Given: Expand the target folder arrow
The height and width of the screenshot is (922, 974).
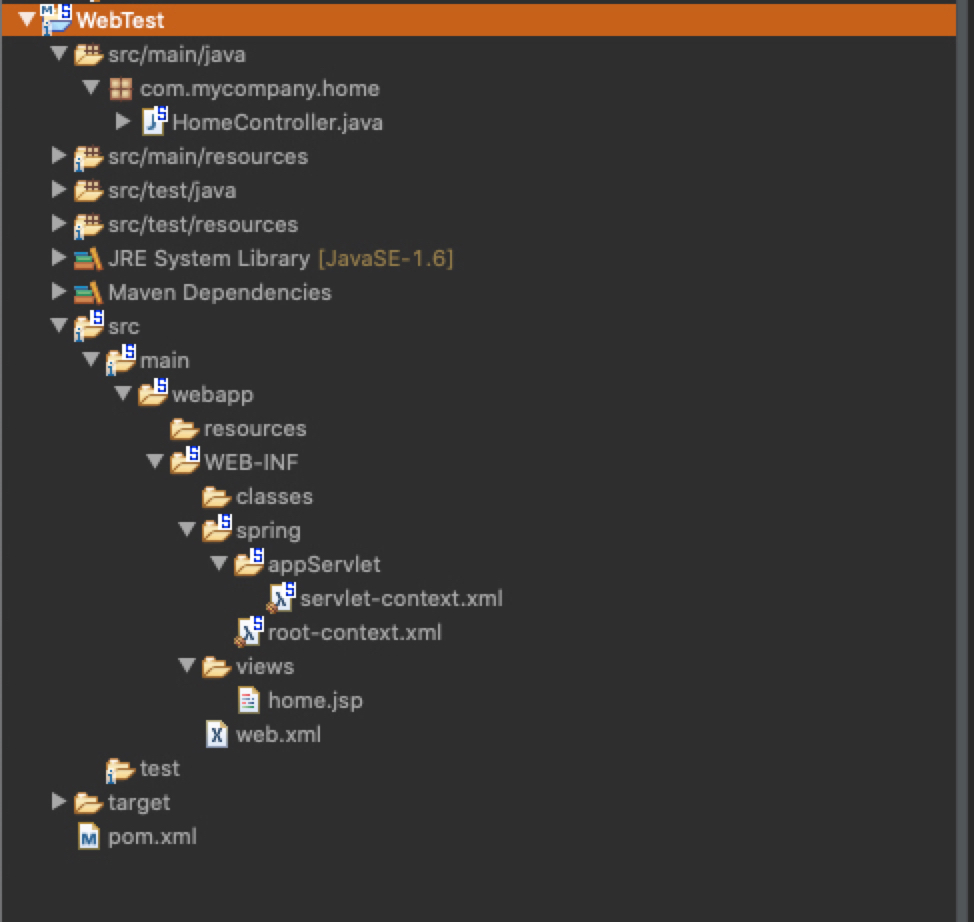Looking at the screenshot, I should pyautogui.click(x=59, y=801).
